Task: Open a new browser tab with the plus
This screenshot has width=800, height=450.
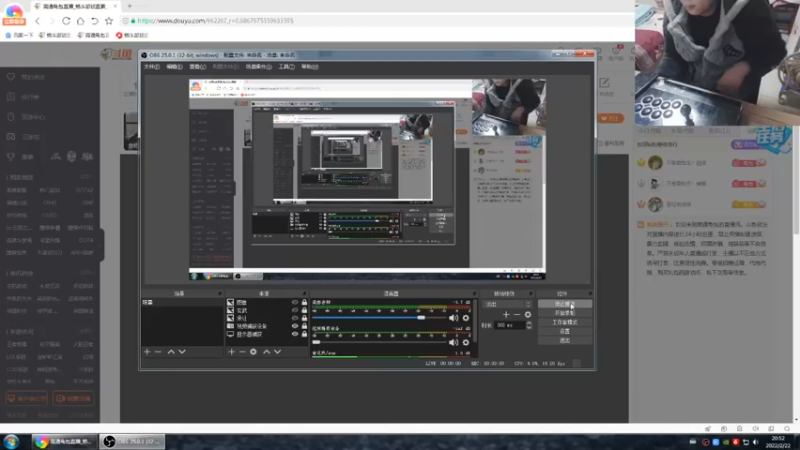Action: (x=130, y=6)
